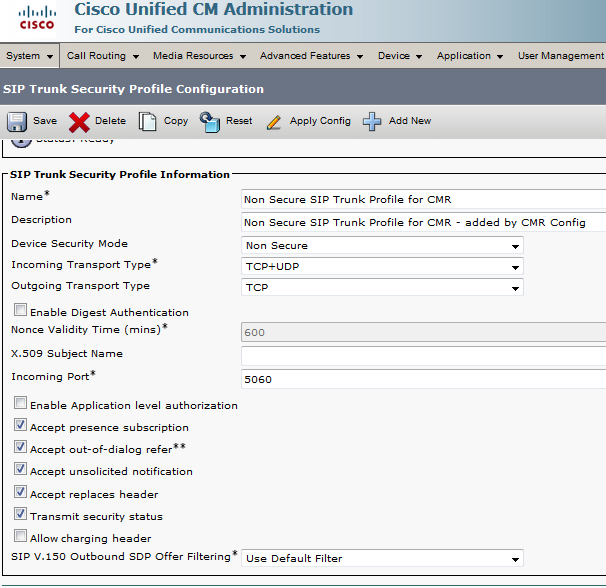Image resolution: width=606 pixels, height=588 pixels.
Task: Click the Copy pages icon
Action: 148,122
